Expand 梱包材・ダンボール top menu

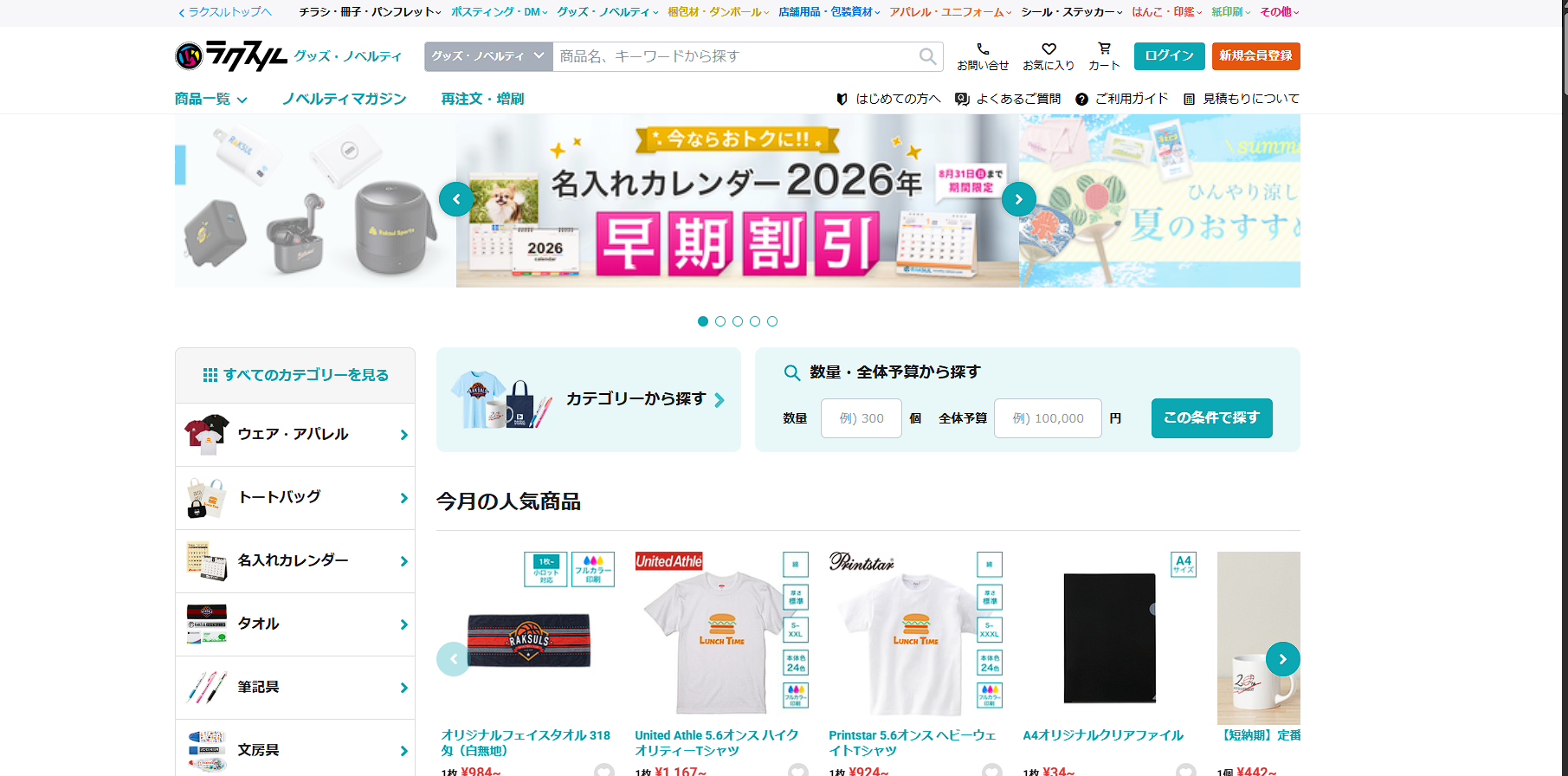click(x=718, y=12)
